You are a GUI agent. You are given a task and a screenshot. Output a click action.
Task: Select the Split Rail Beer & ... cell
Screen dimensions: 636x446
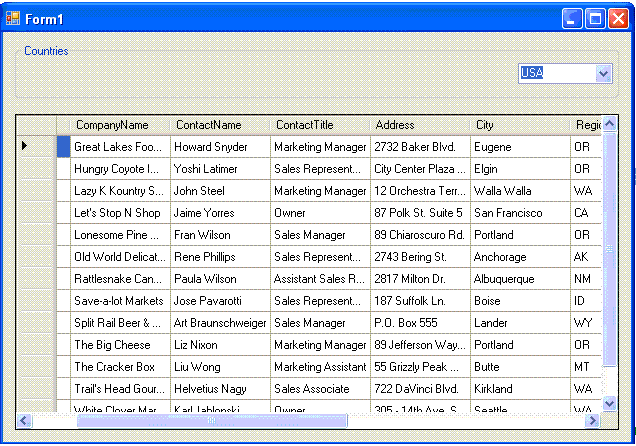pyautogui.click(x=120, y=322)
